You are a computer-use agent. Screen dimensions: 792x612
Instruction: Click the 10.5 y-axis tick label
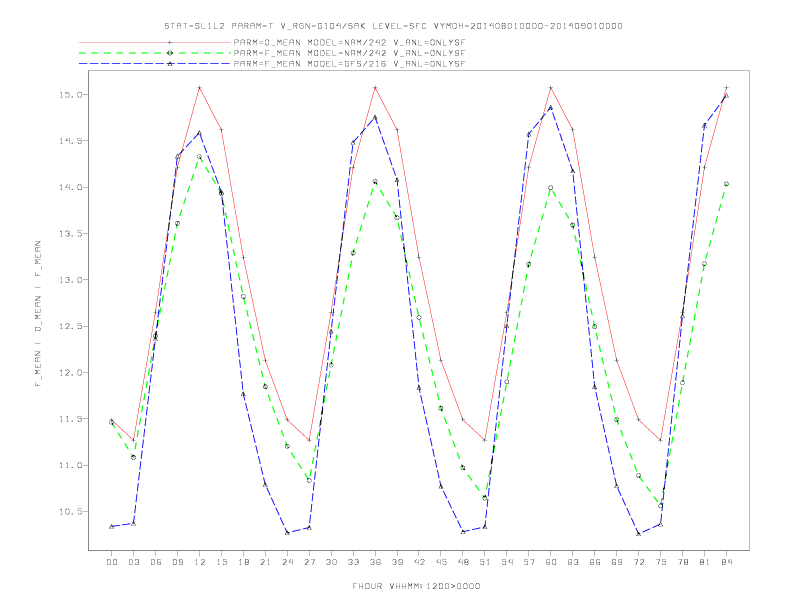(x=70, y=512)
